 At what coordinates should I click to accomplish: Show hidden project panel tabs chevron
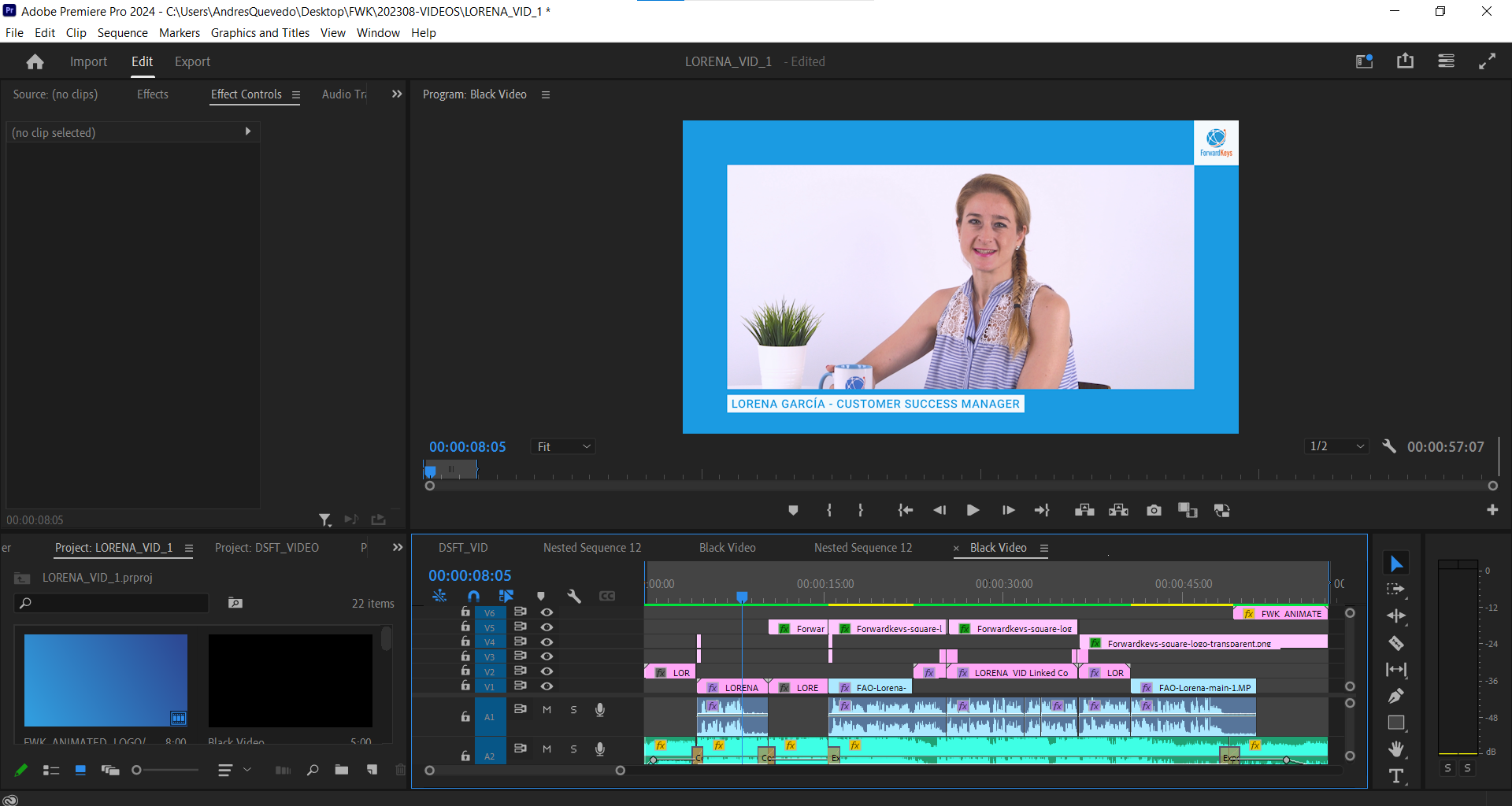click(398, 547)
